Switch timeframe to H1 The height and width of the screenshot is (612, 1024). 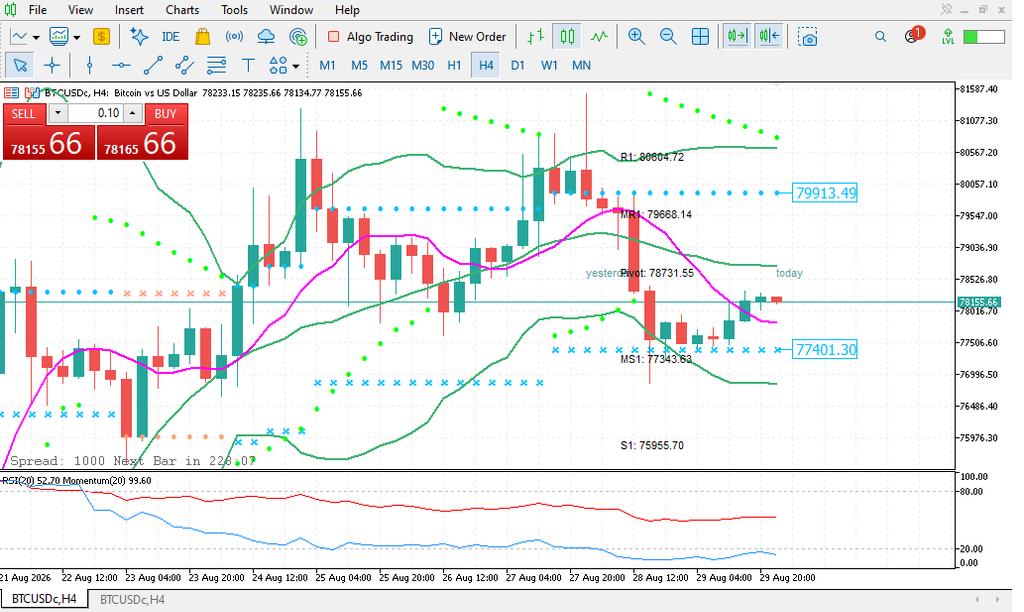point(454,65)
